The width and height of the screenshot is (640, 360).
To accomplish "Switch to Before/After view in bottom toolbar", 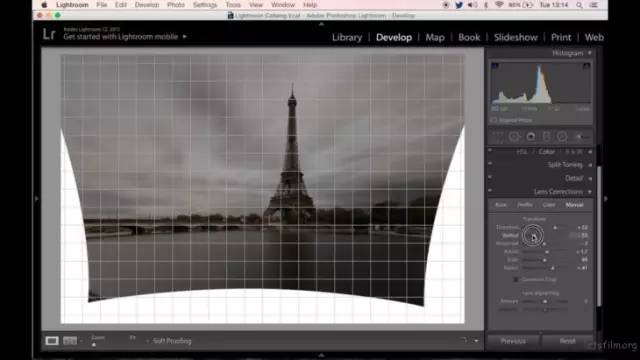I will point(70,340).
